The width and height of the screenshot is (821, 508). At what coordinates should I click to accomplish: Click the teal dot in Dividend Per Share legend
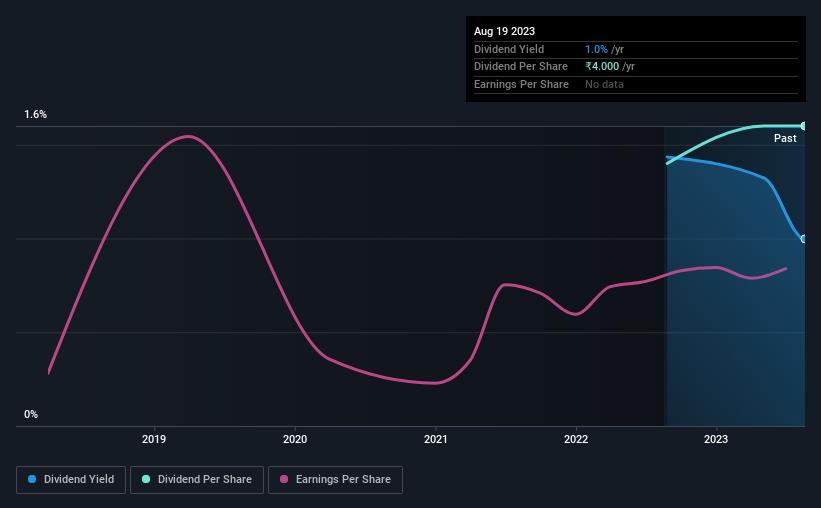146,480
